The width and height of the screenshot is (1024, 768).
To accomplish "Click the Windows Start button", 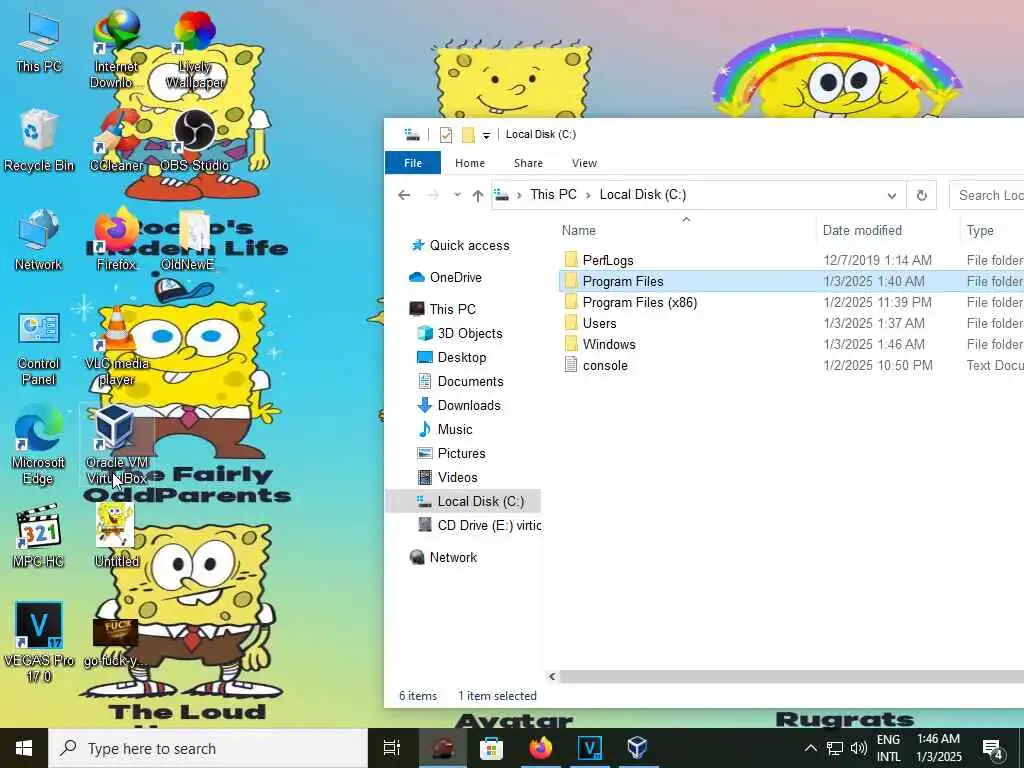I will [24, 748].
